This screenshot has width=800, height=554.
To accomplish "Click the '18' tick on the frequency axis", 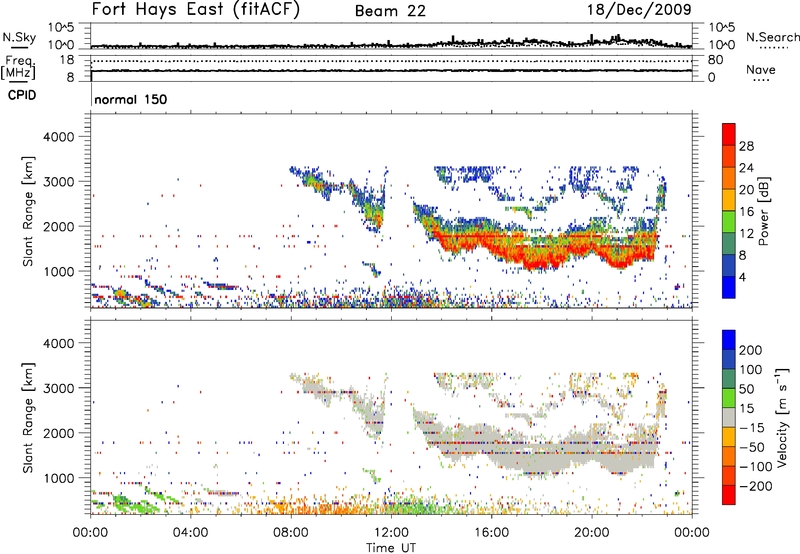I will (67, 60).
